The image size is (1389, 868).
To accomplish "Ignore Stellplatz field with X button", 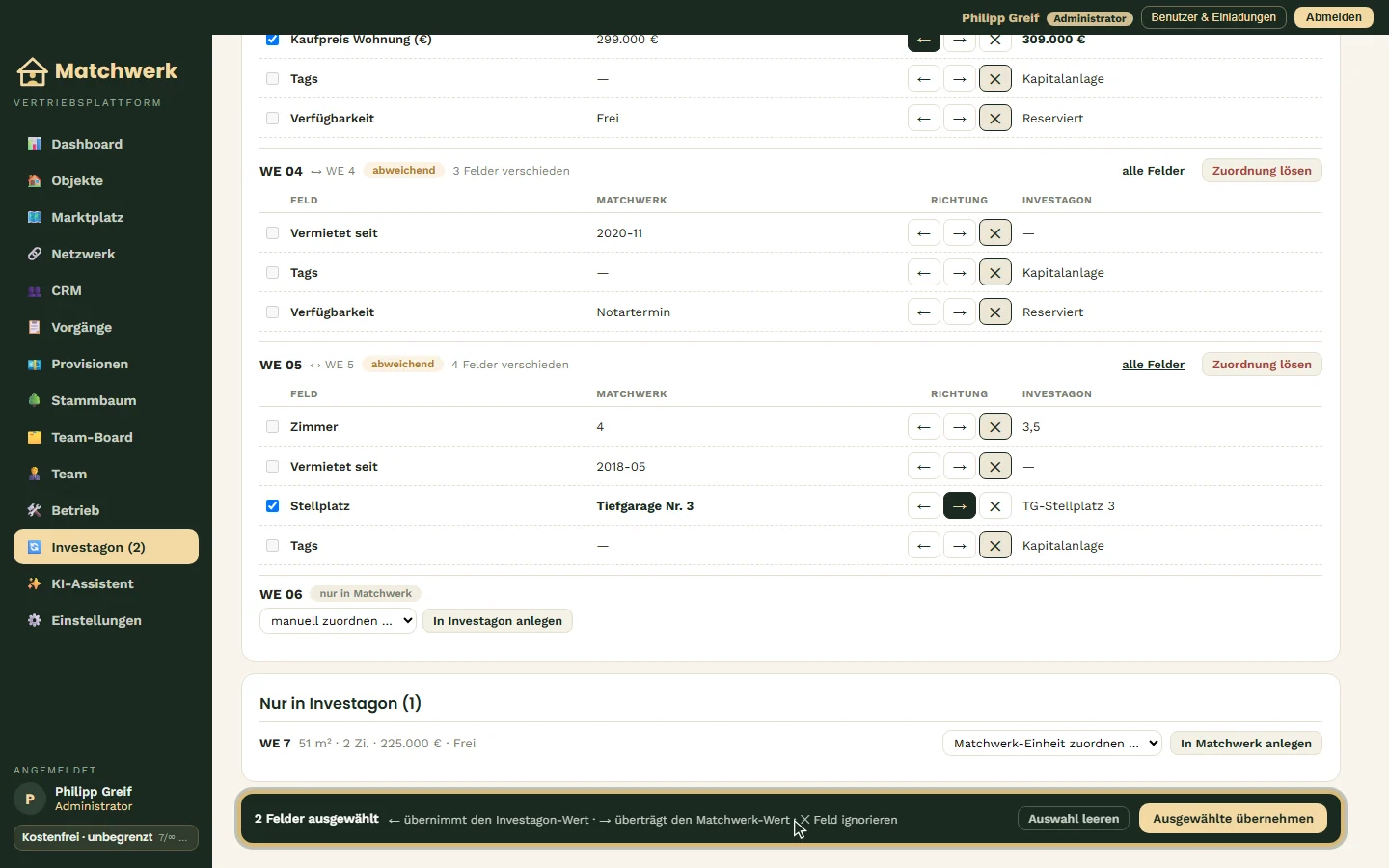I will click(x=995, y=506).
